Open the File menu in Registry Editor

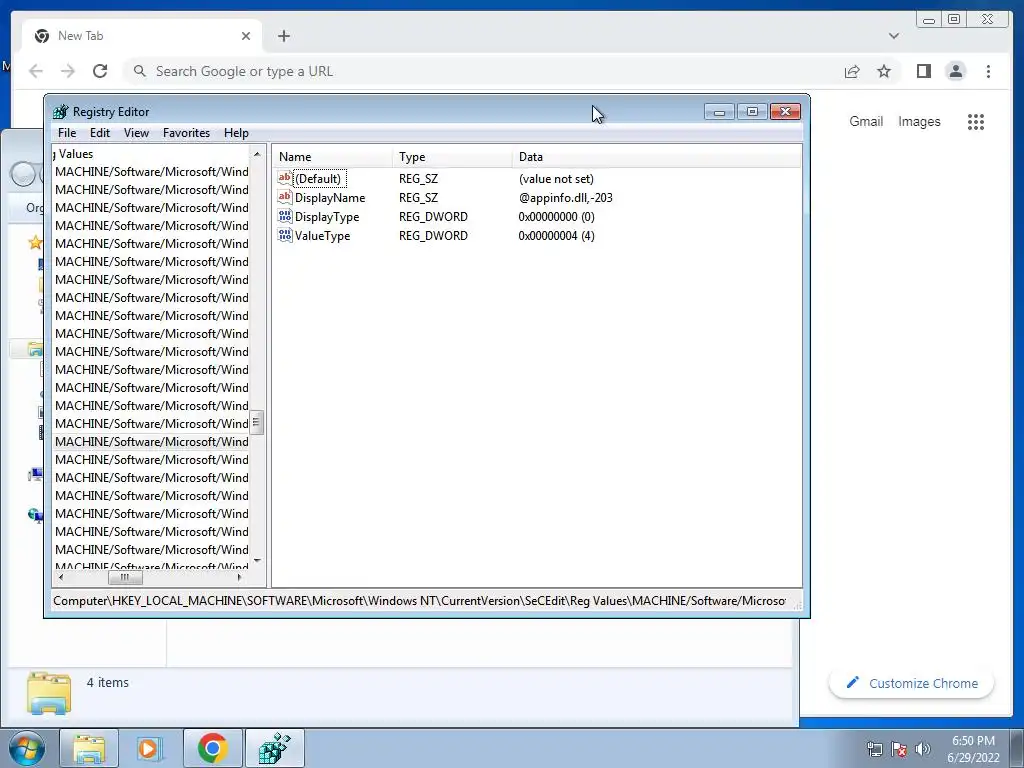pyautogui.click(x=67, y=133)
